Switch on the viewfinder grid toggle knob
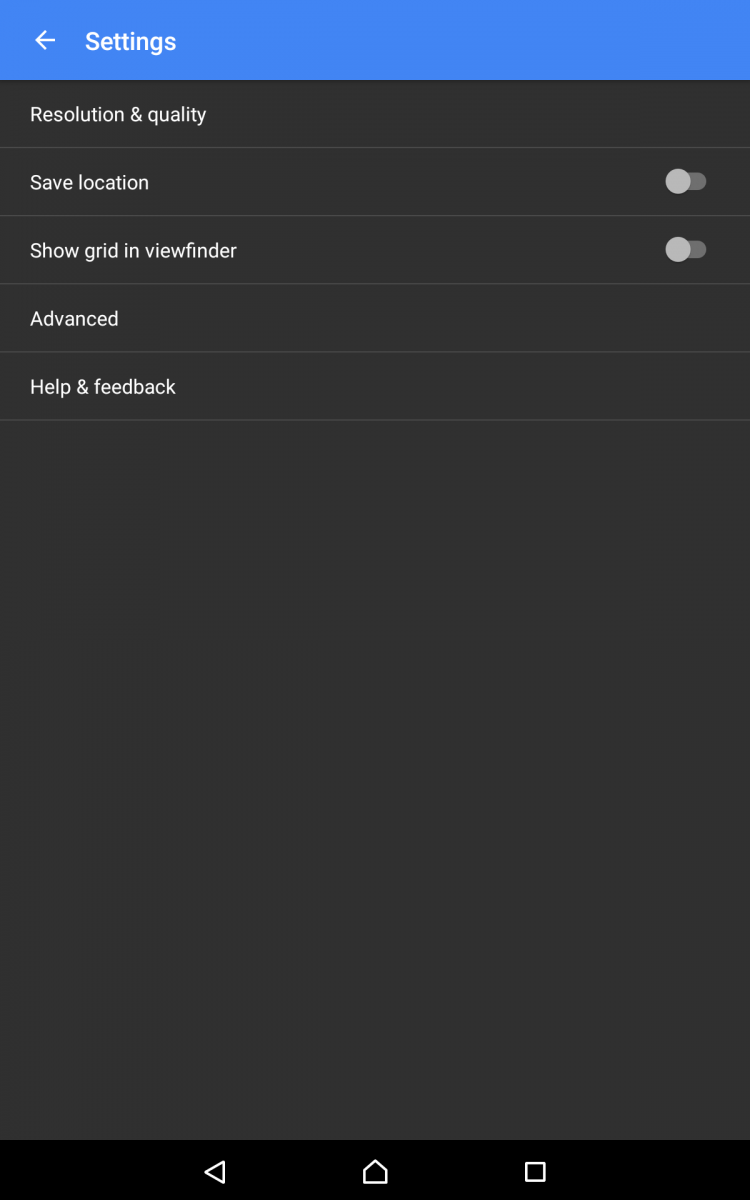The image size is (750, 1200). pyautogui.click(x=678, y=249)
